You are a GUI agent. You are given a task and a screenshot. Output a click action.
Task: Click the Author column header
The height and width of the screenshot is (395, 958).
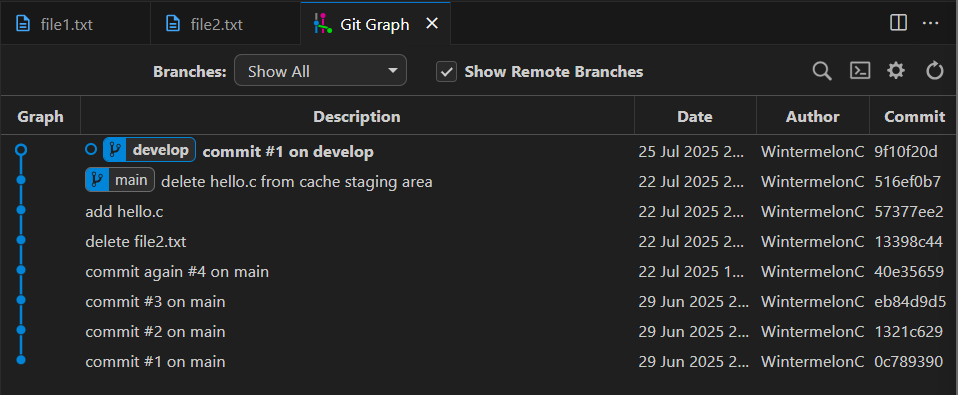(813, 116)
